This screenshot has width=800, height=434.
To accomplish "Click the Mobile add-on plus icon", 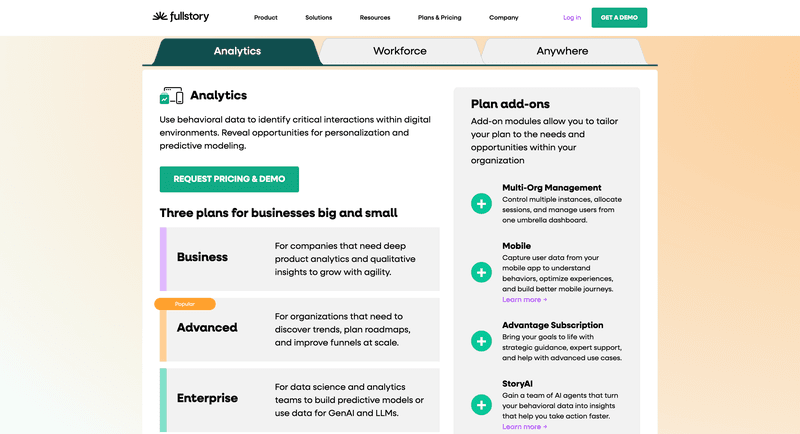I will 481,272.
